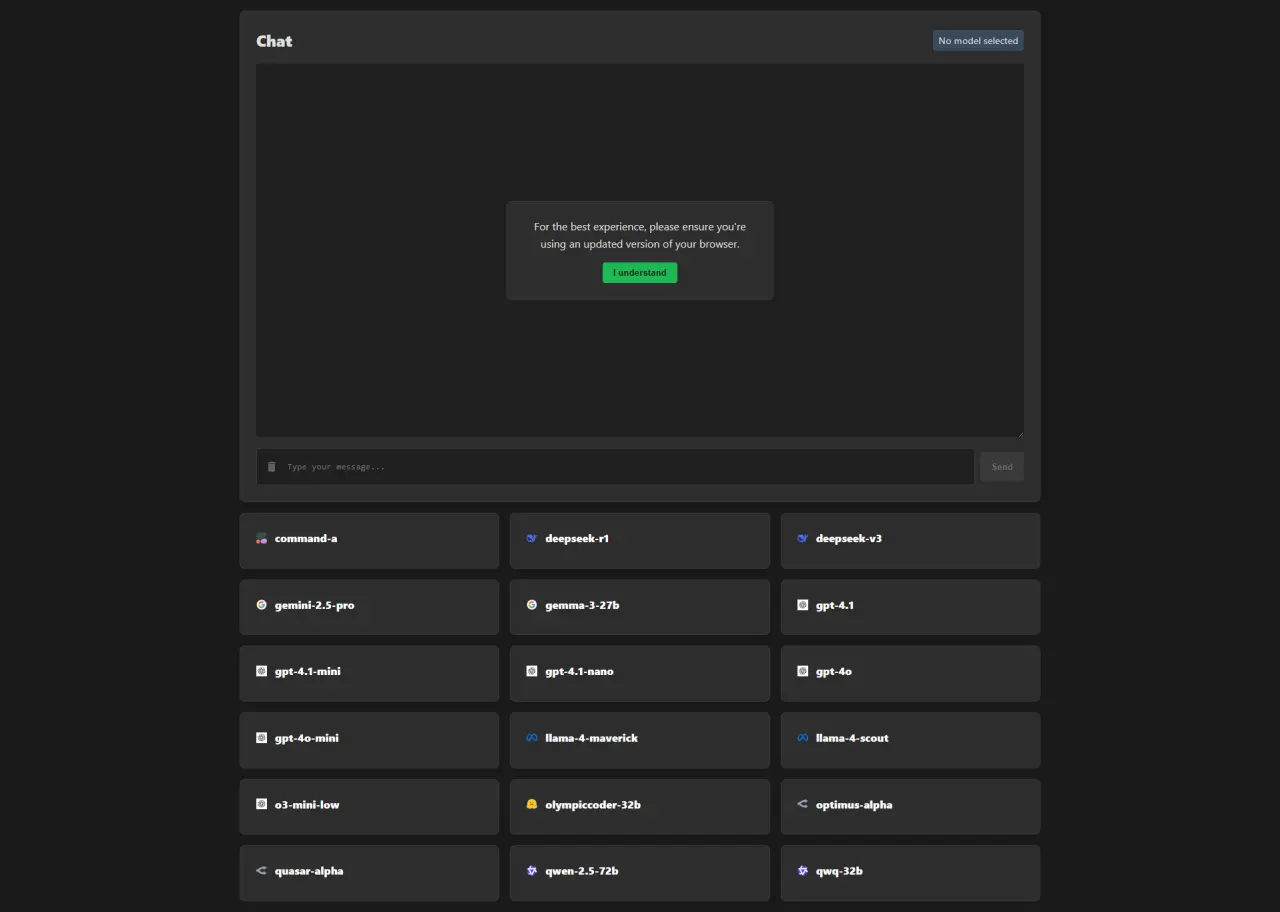1280x912 pixels.
Task: Choose the OpenAI icon beside o3-mini-low
Action: coord(261,805)
